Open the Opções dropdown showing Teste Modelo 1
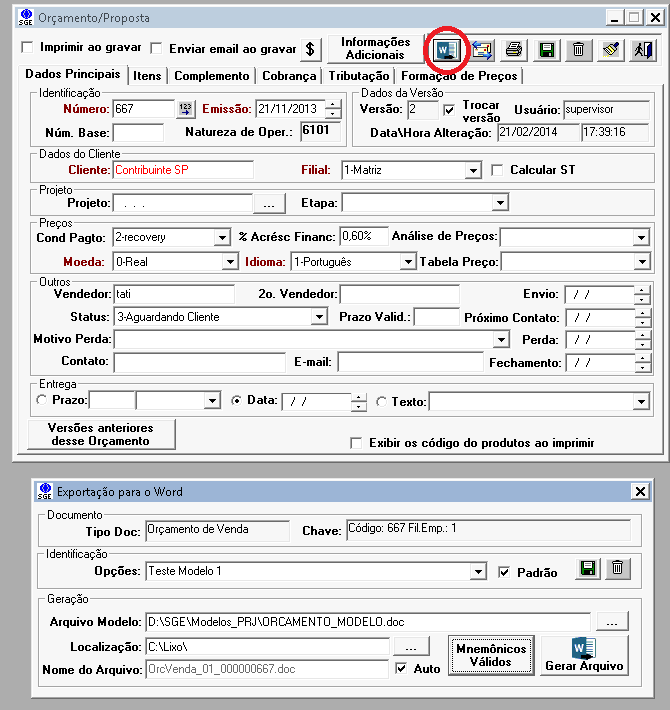This screenshot has height=710, width=670. coord(479,572)
